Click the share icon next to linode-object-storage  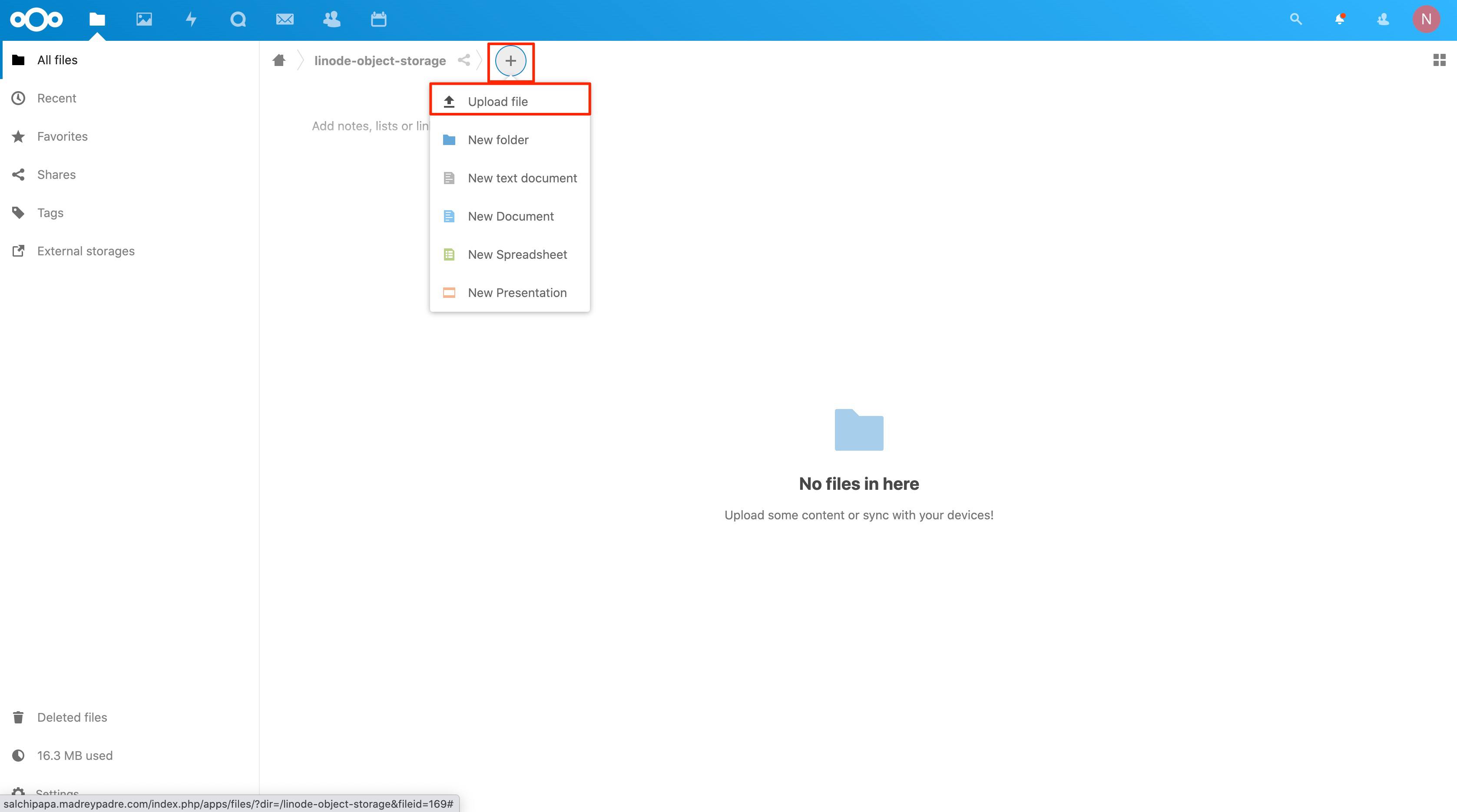[464, 60]
